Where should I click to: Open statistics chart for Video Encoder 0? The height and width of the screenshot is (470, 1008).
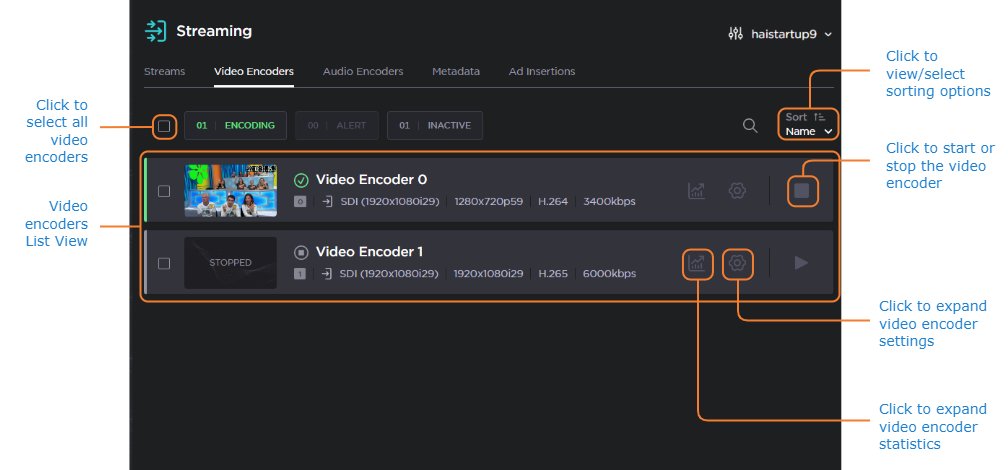tap(697, 190)
